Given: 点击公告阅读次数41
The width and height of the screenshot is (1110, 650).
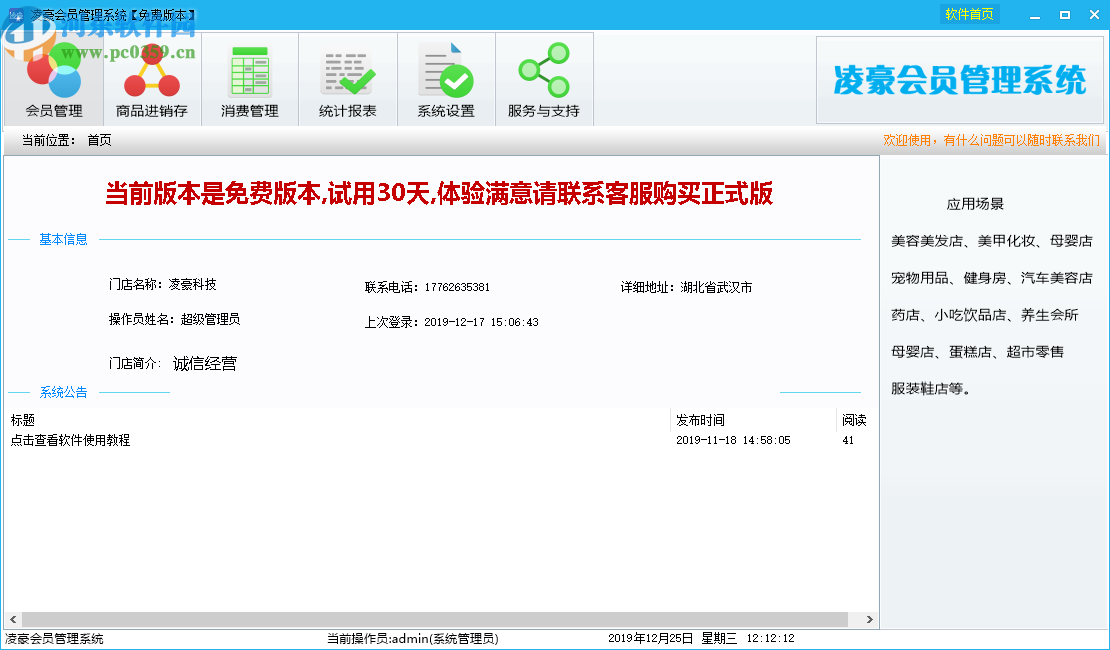Looking at the screenshot, I should (x=848, y=440).
